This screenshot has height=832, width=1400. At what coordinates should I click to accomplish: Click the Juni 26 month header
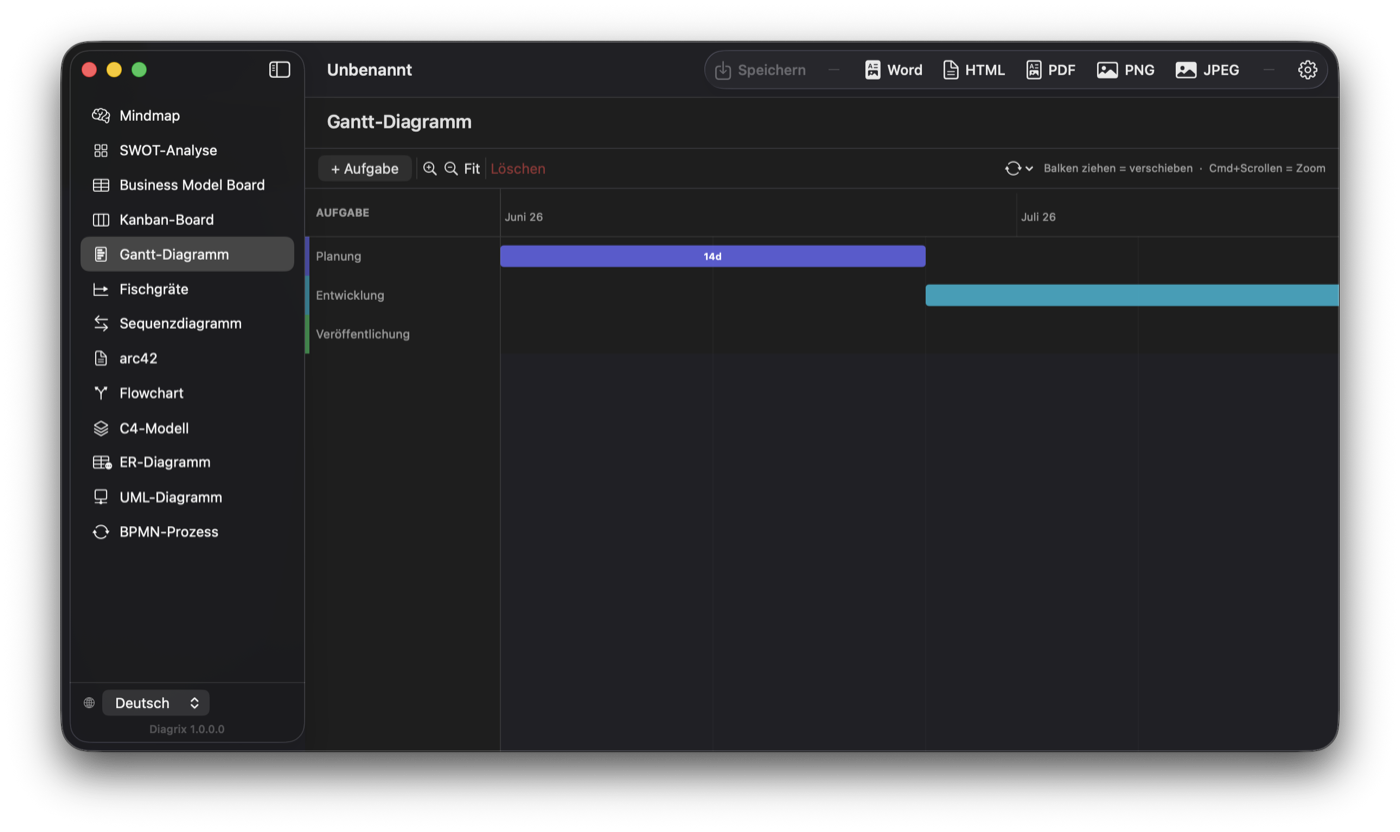(524, 217)
